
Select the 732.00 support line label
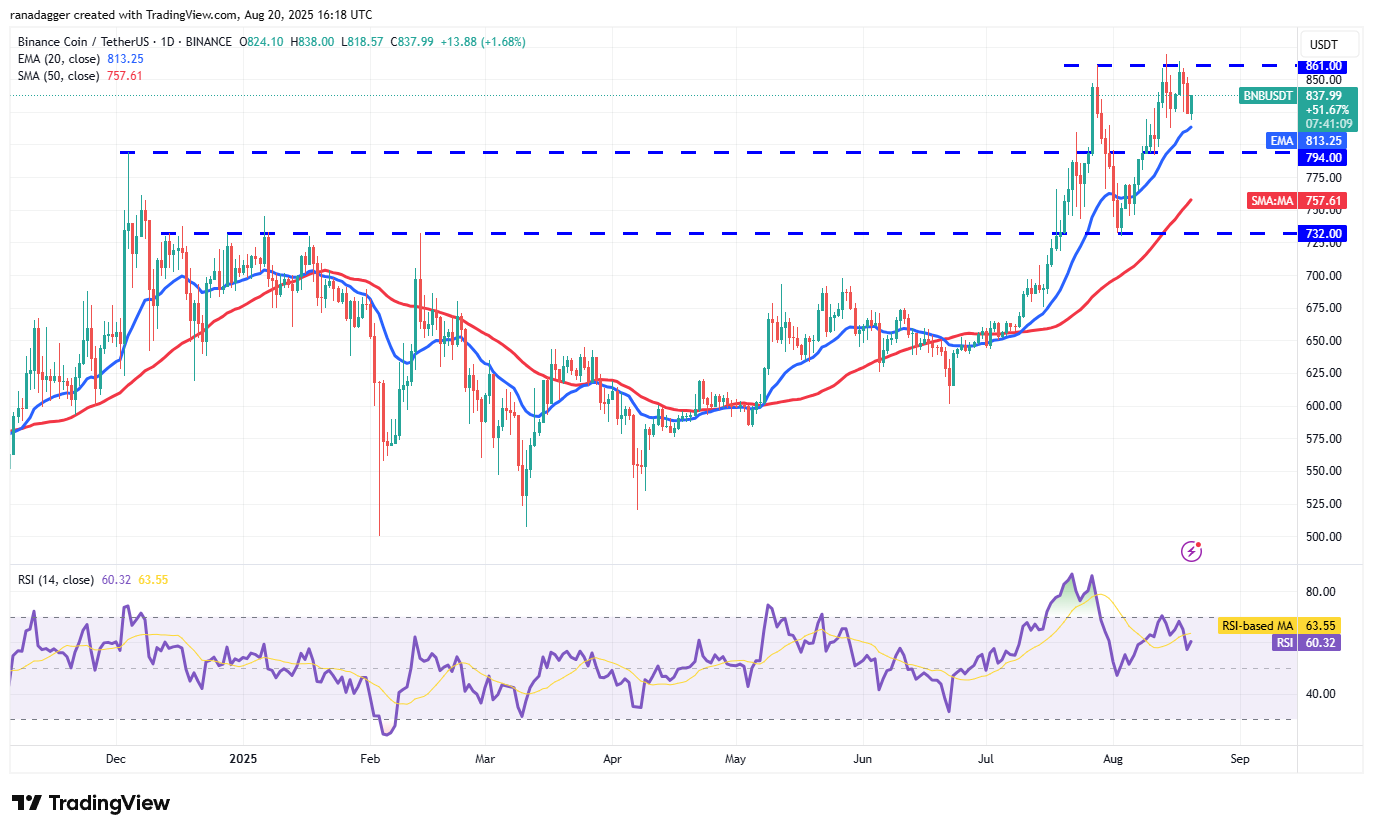point(1323,233)
